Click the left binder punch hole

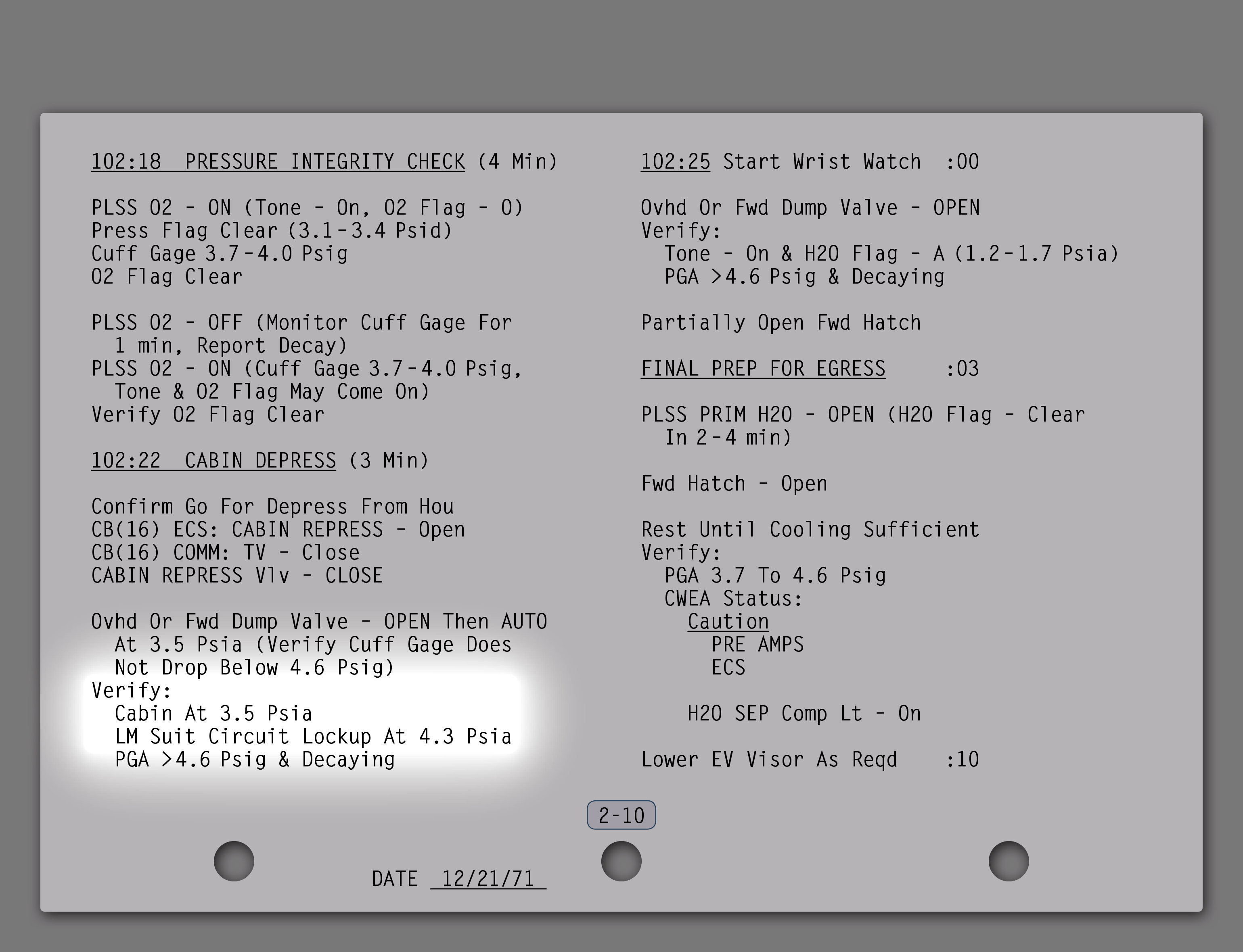[234, 861]
